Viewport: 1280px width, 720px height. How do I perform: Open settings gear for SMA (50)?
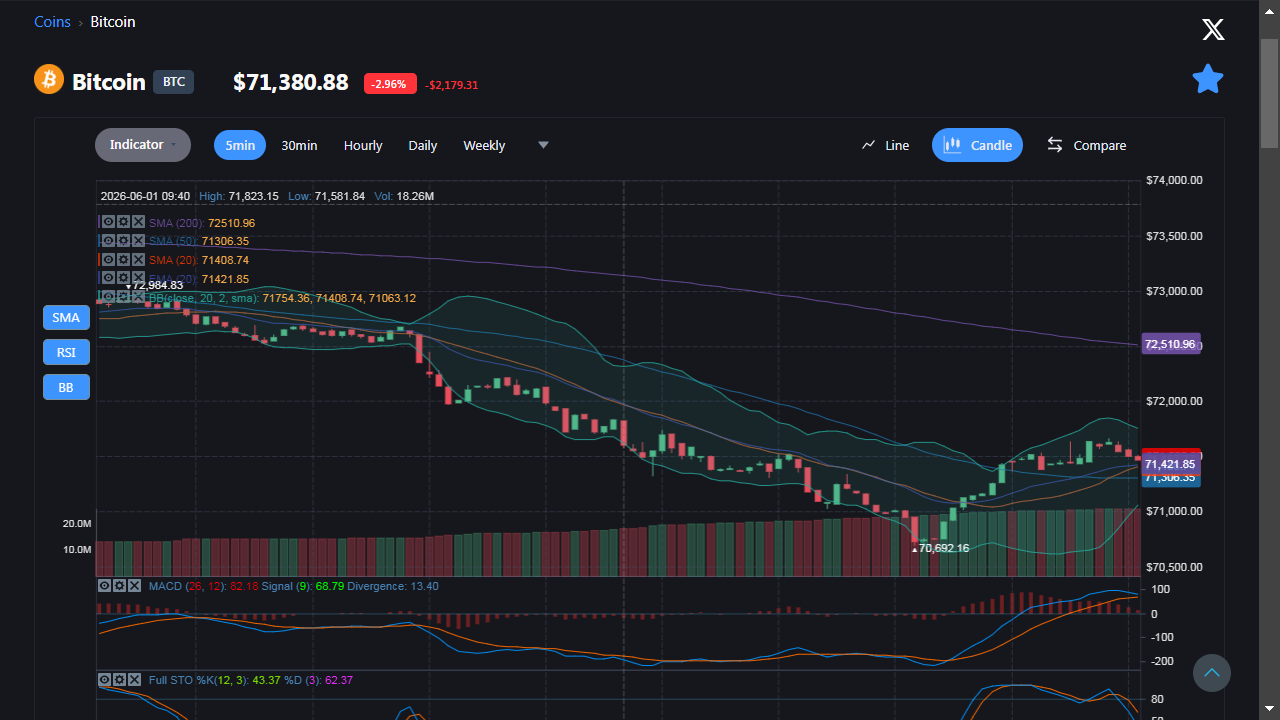[123, 241]
